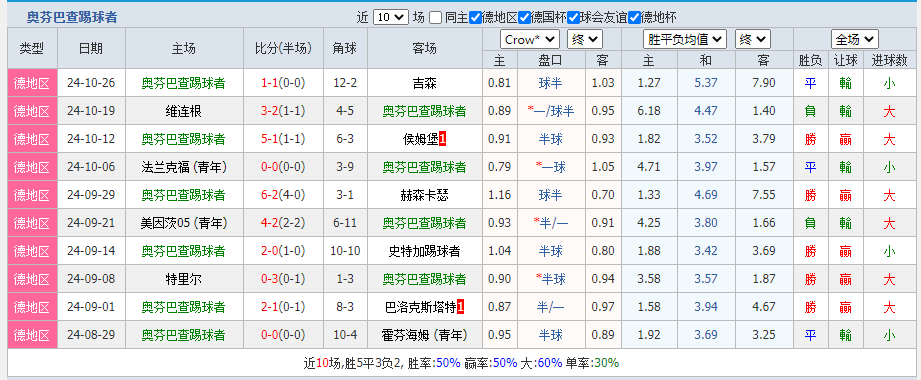Image resolution: width=921 pixels, height=380 pixels.
Task: Open the 3-2(1-1) score link
Action: tap(283, 111)
